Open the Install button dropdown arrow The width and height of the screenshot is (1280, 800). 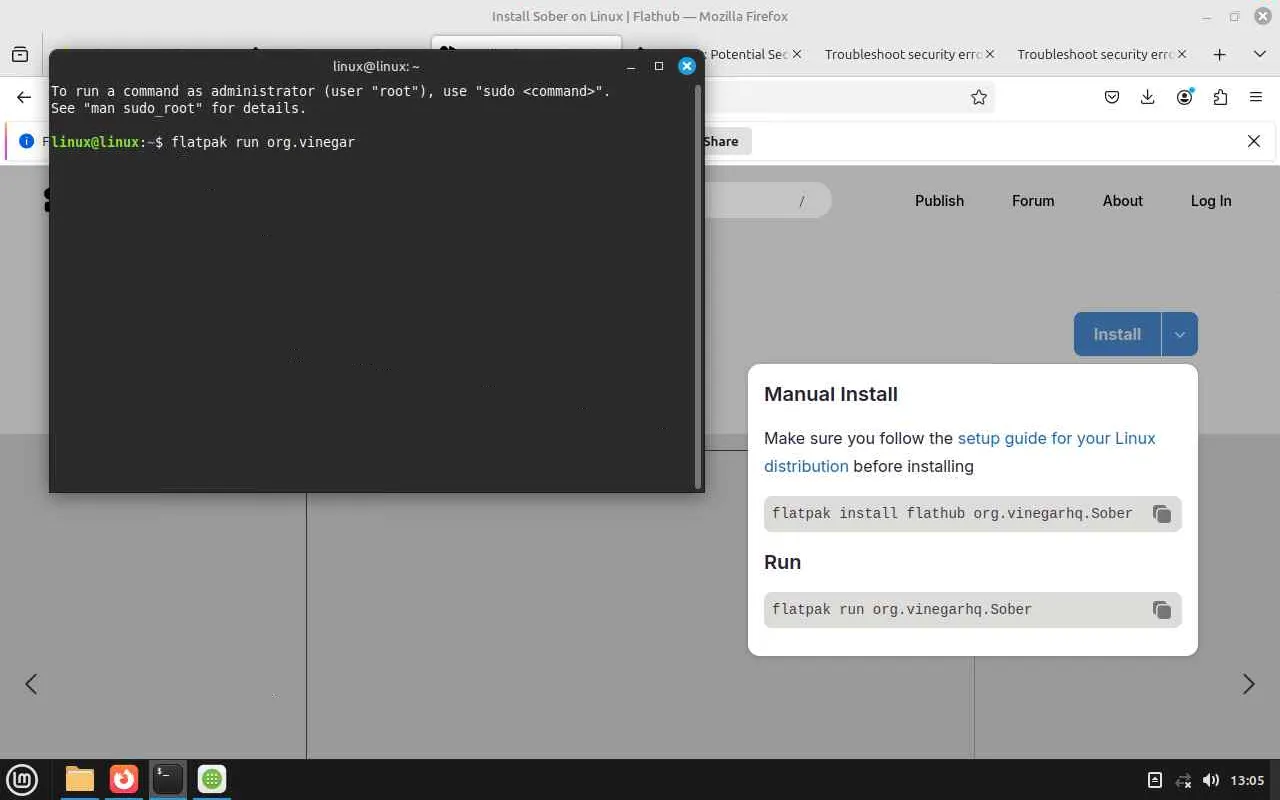[x=1180, y=334]
